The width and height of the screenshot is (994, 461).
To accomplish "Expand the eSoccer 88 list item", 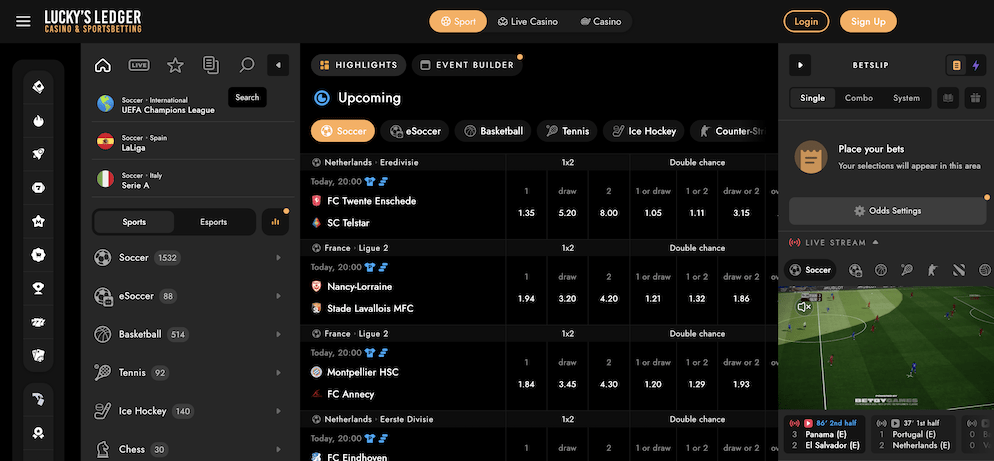I will 188,296.
